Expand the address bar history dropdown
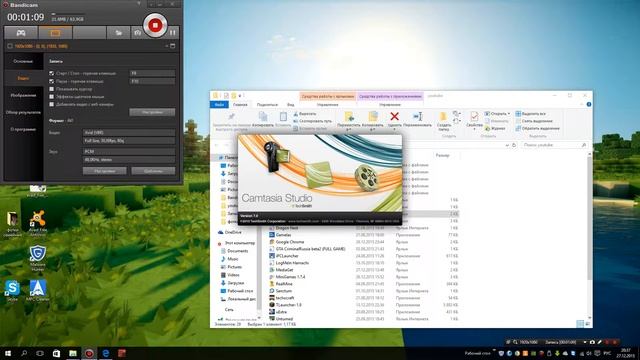 507,145
